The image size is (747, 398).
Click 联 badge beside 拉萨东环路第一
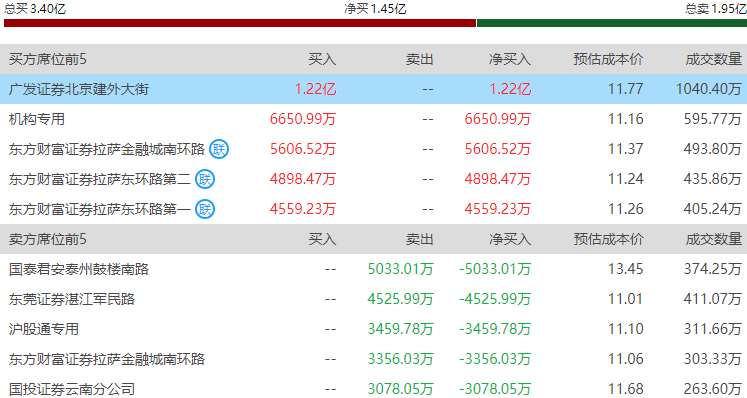[205, 209]
